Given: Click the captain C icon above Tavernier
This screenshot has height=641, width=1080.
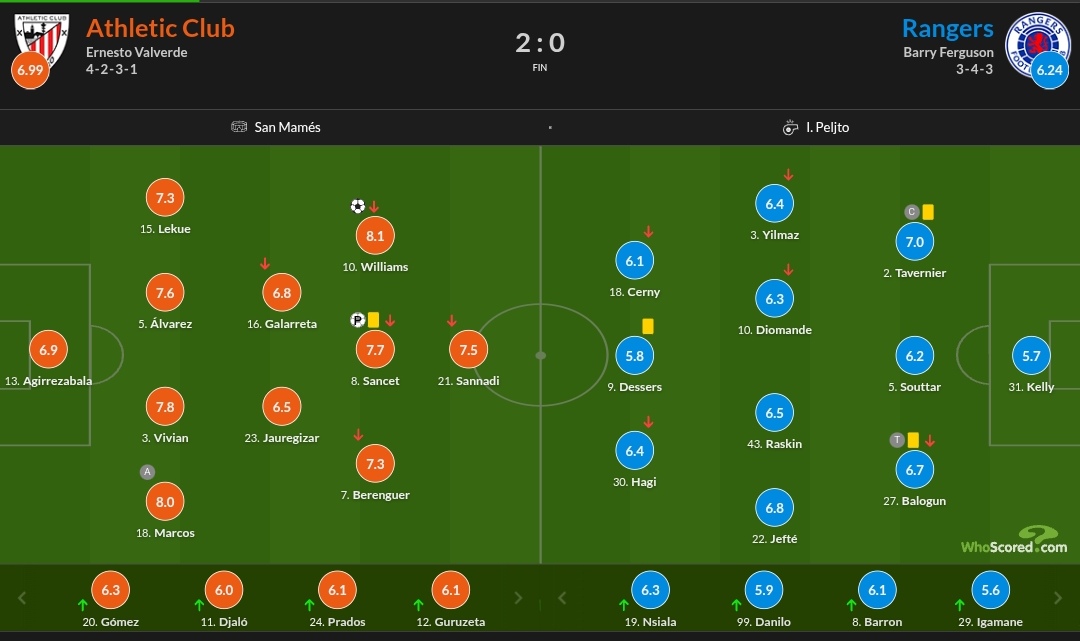Looking at the screenshot, I should click(x=911, y=212).
